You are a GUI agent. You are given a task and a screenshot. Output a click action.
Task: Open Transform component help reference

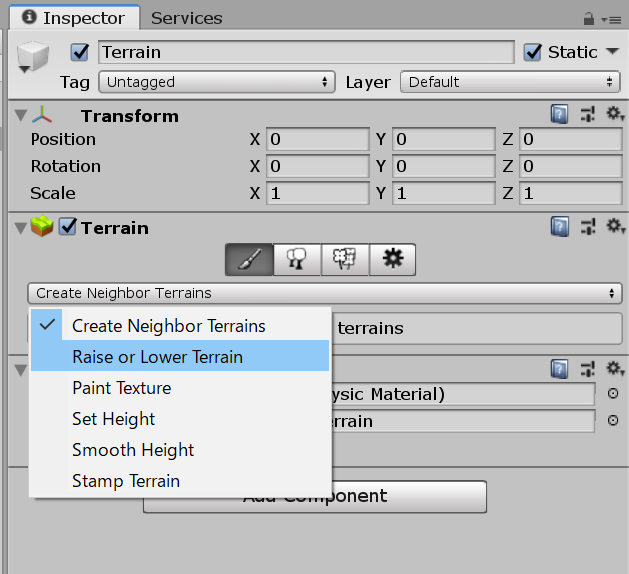(x=561, y=115)
